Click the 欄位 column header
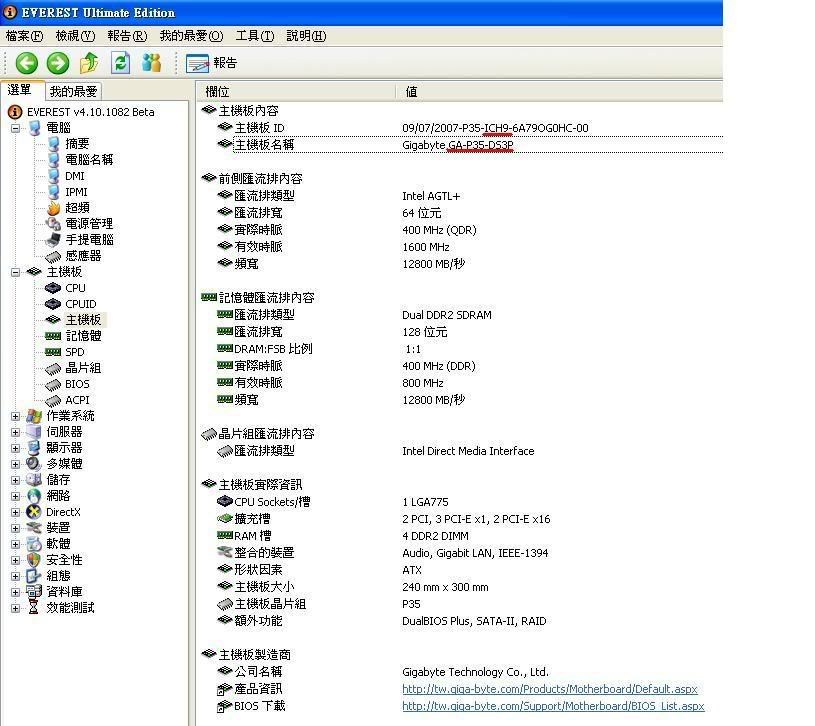The width and height of the screenshot is (815, 726). tap(296, 92)
